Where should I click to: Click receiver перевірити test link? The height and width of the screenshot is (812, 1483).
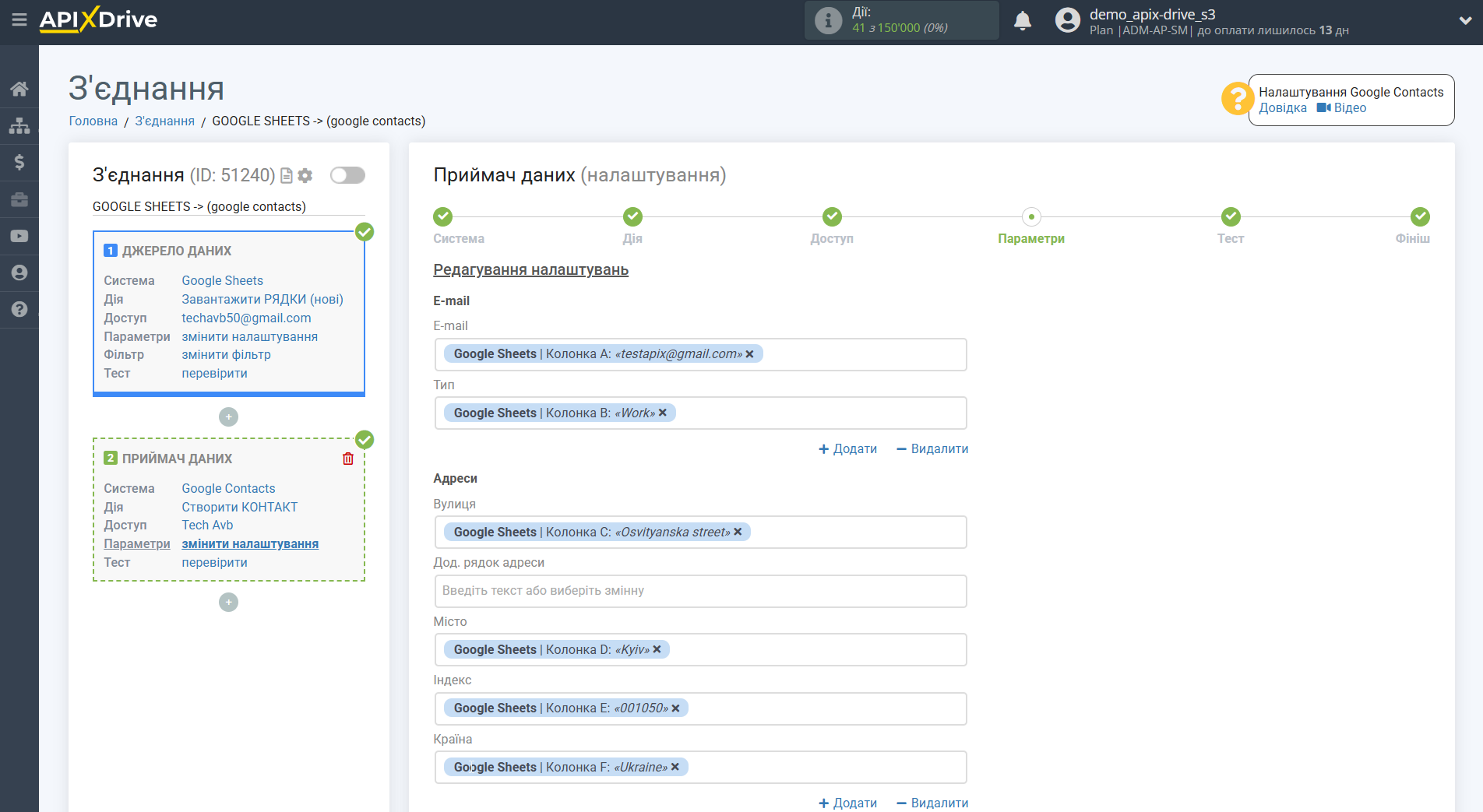click(x=215, y=563)
